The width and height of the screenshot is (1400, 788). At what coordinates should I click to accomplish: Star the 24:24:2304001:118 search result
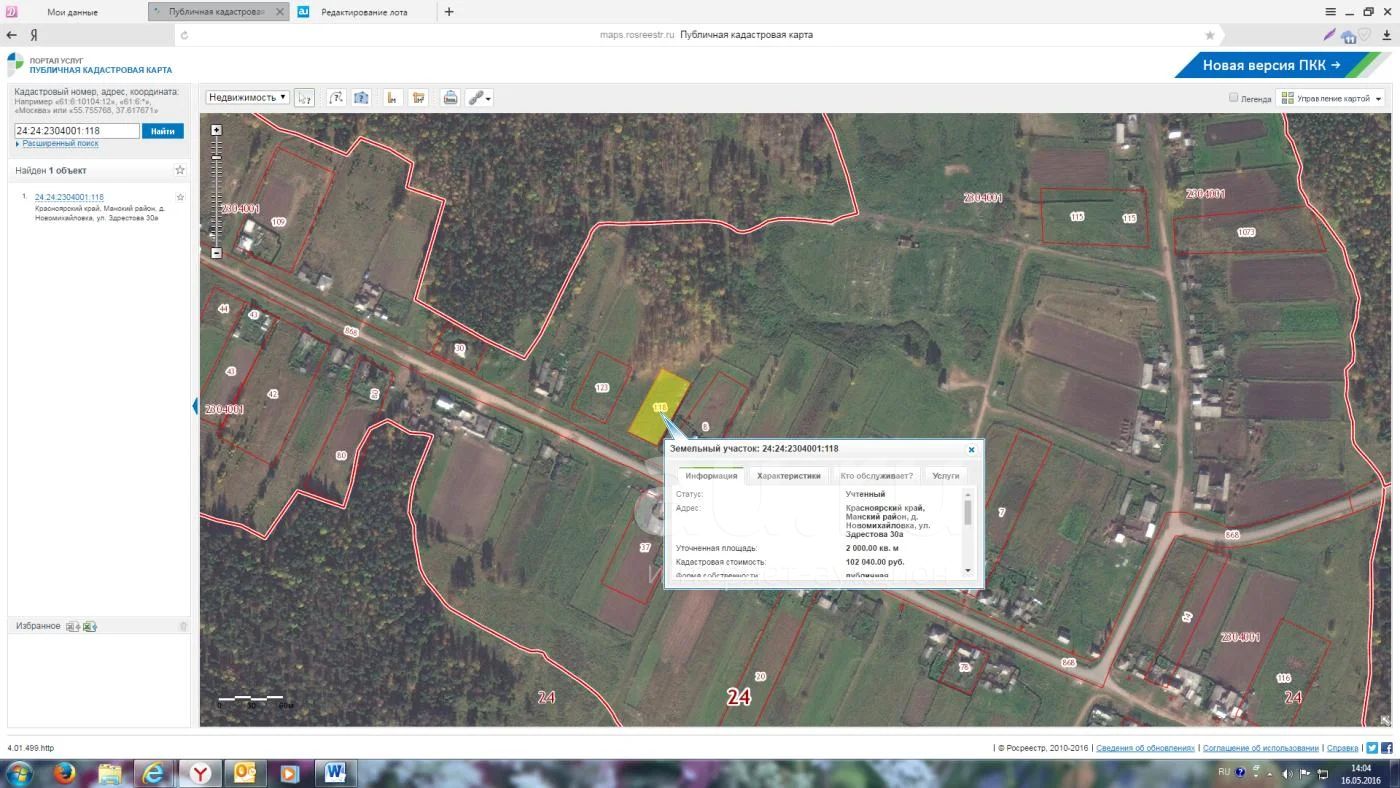(x=180, y=197)
